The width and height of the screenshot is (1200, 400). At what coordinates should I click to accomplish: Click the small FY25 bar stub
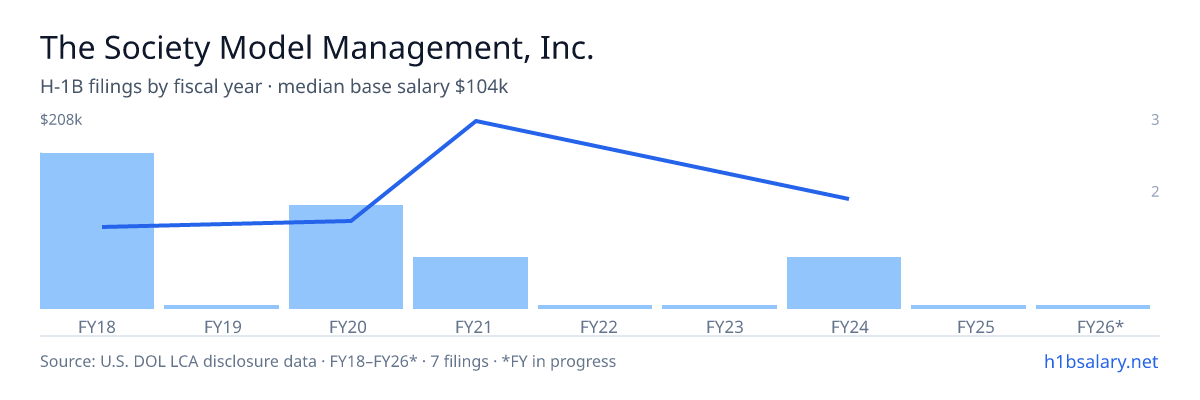pyautogui.click(x=968, y=307)
